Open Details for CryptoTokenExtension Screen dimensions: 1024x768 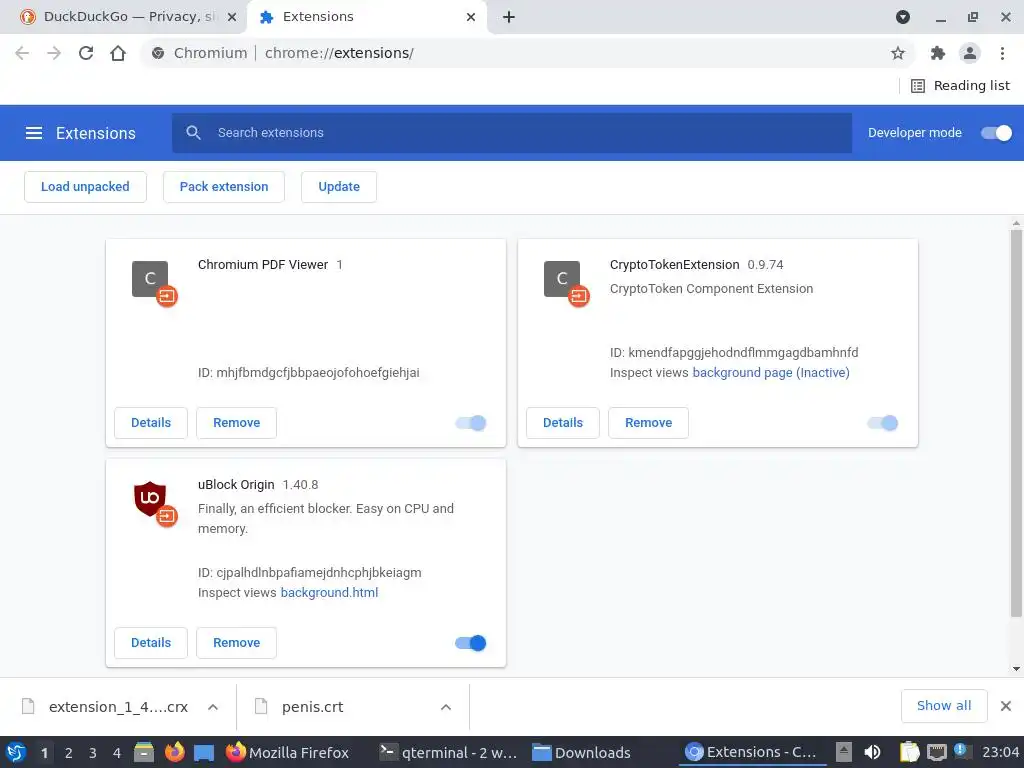click(x=563, y=423)
